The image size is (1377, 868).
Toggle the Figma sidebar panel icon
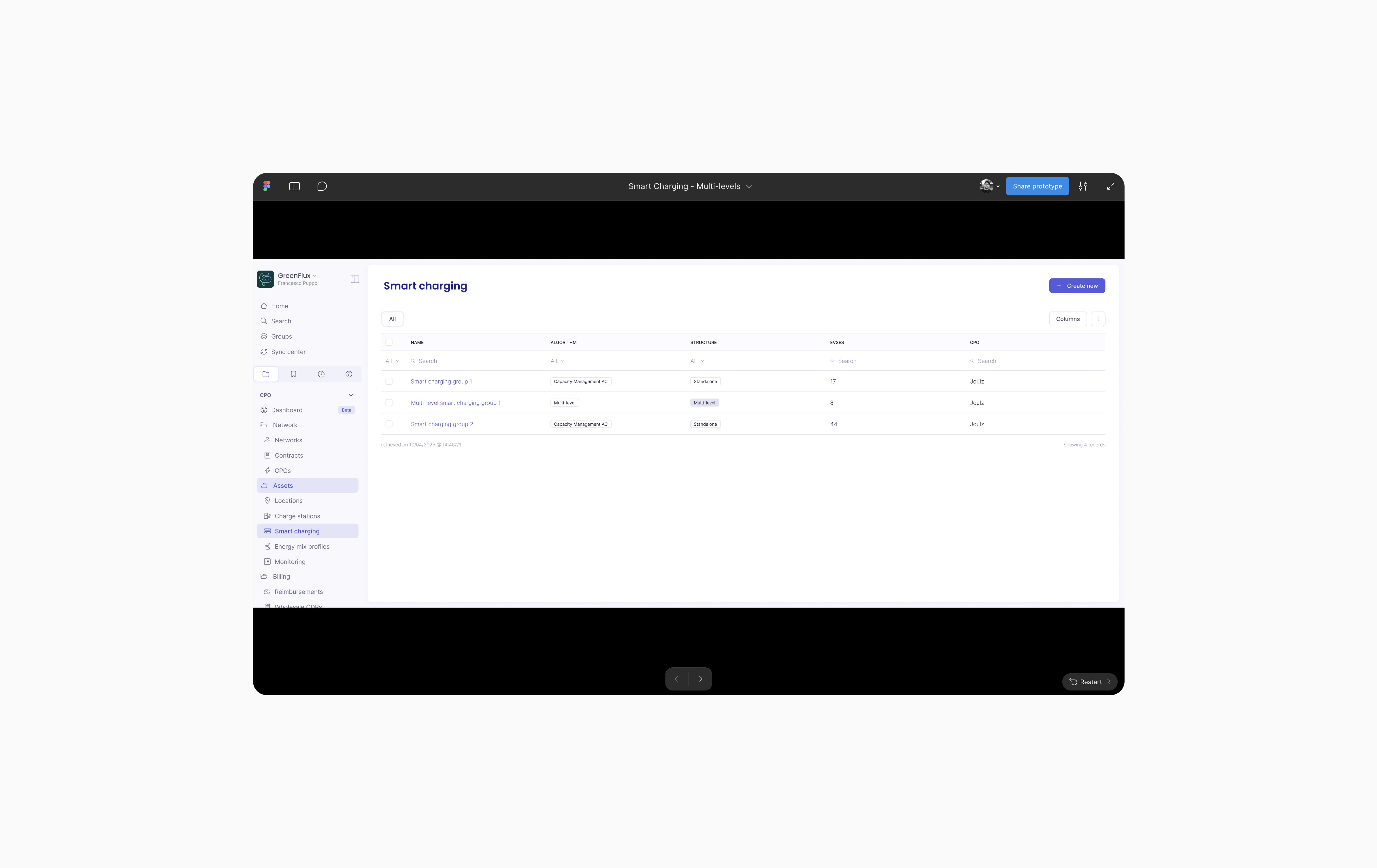[x=295, y=186]
